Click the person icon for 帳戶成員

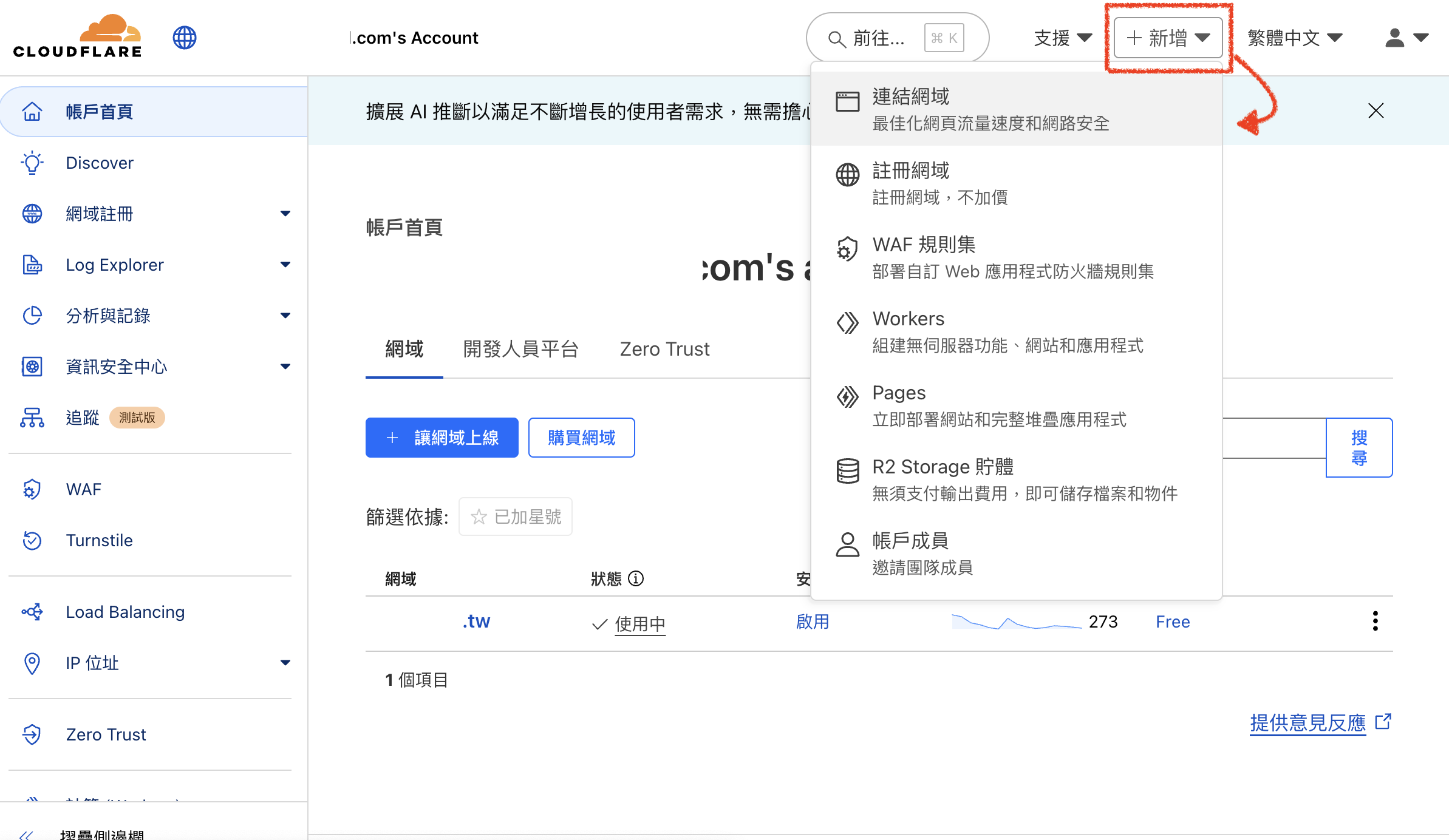pos(848,544)
